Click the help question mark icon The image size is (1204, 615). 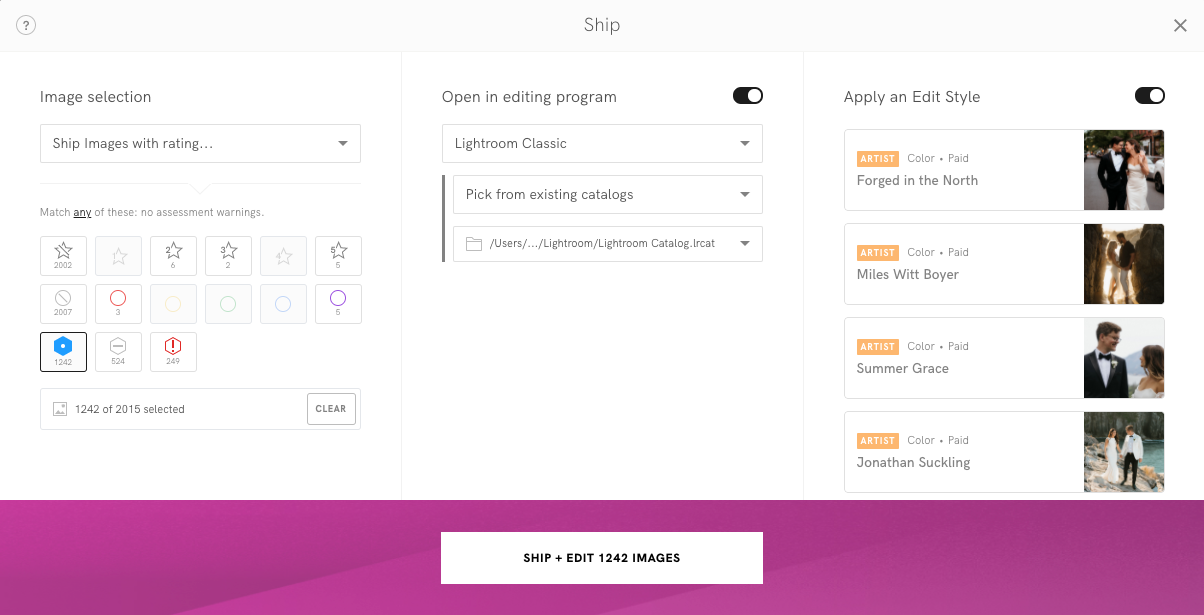tap(27, 26)
